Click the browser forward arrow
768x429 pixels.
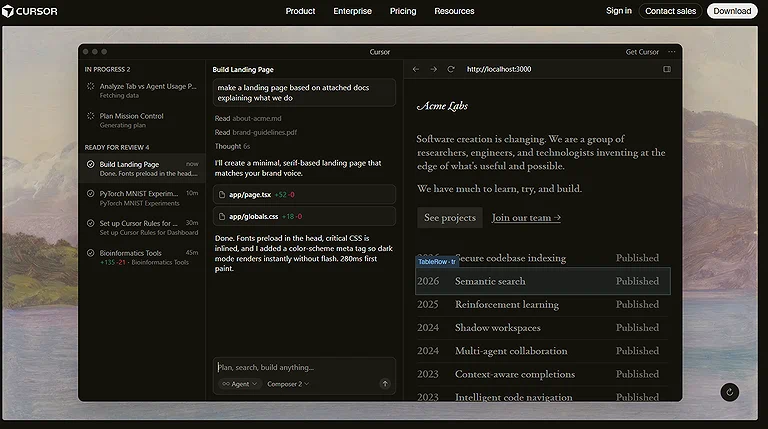pos(433,70)
